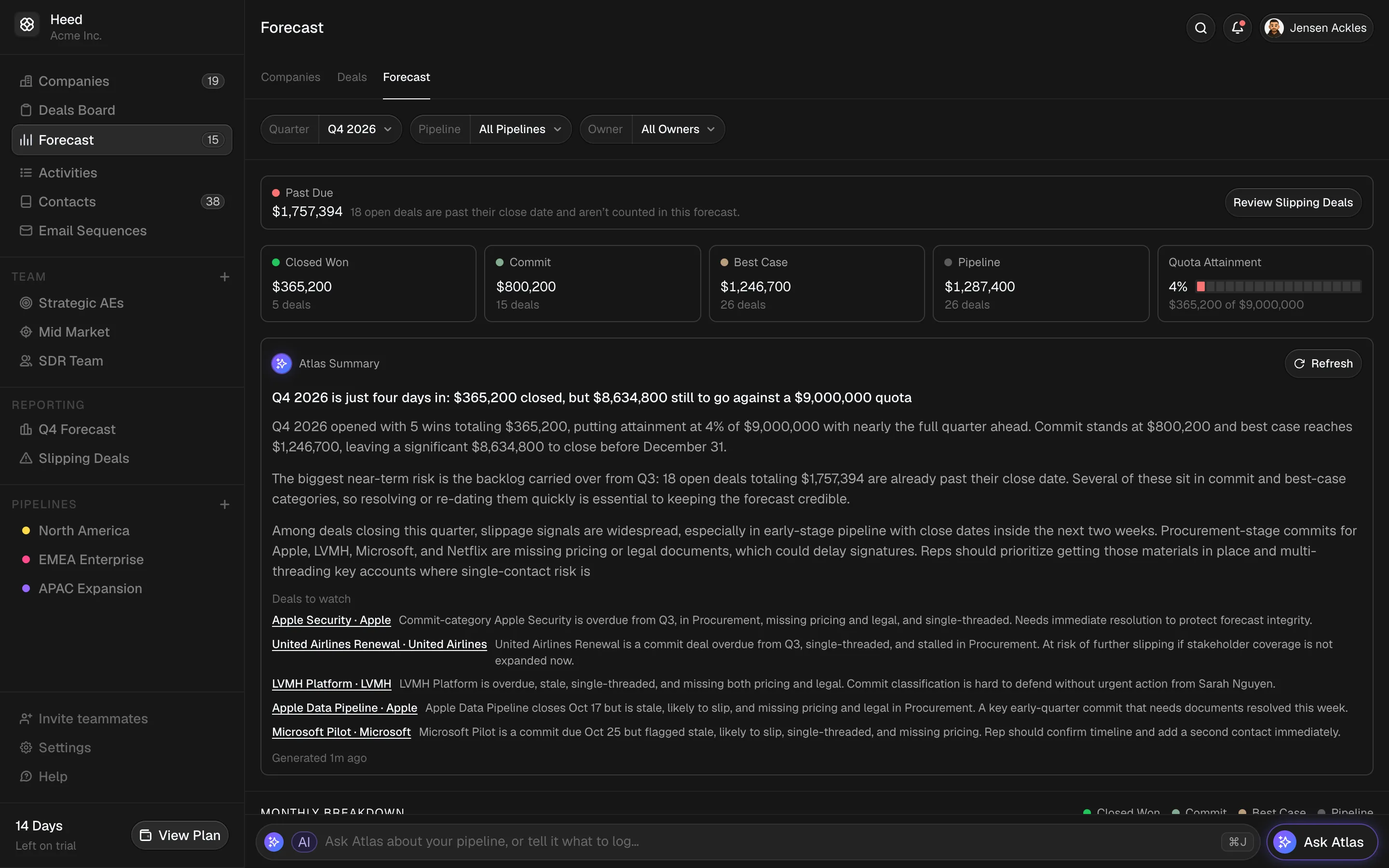Click the Email Sequences envelope icon
The image size is (1389, 868).
[x=26, y=230]
